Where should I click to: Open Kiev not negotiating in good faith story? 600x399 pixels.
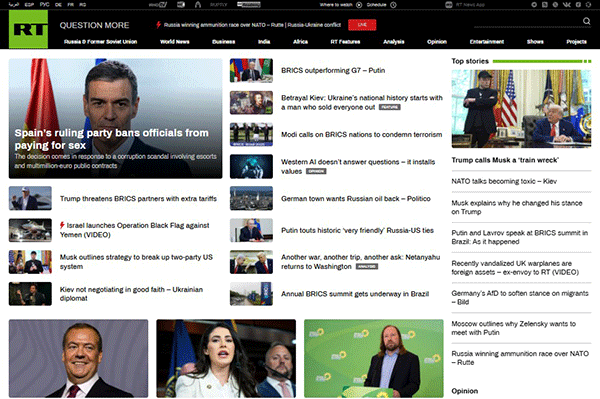click(x=131, y=294)
